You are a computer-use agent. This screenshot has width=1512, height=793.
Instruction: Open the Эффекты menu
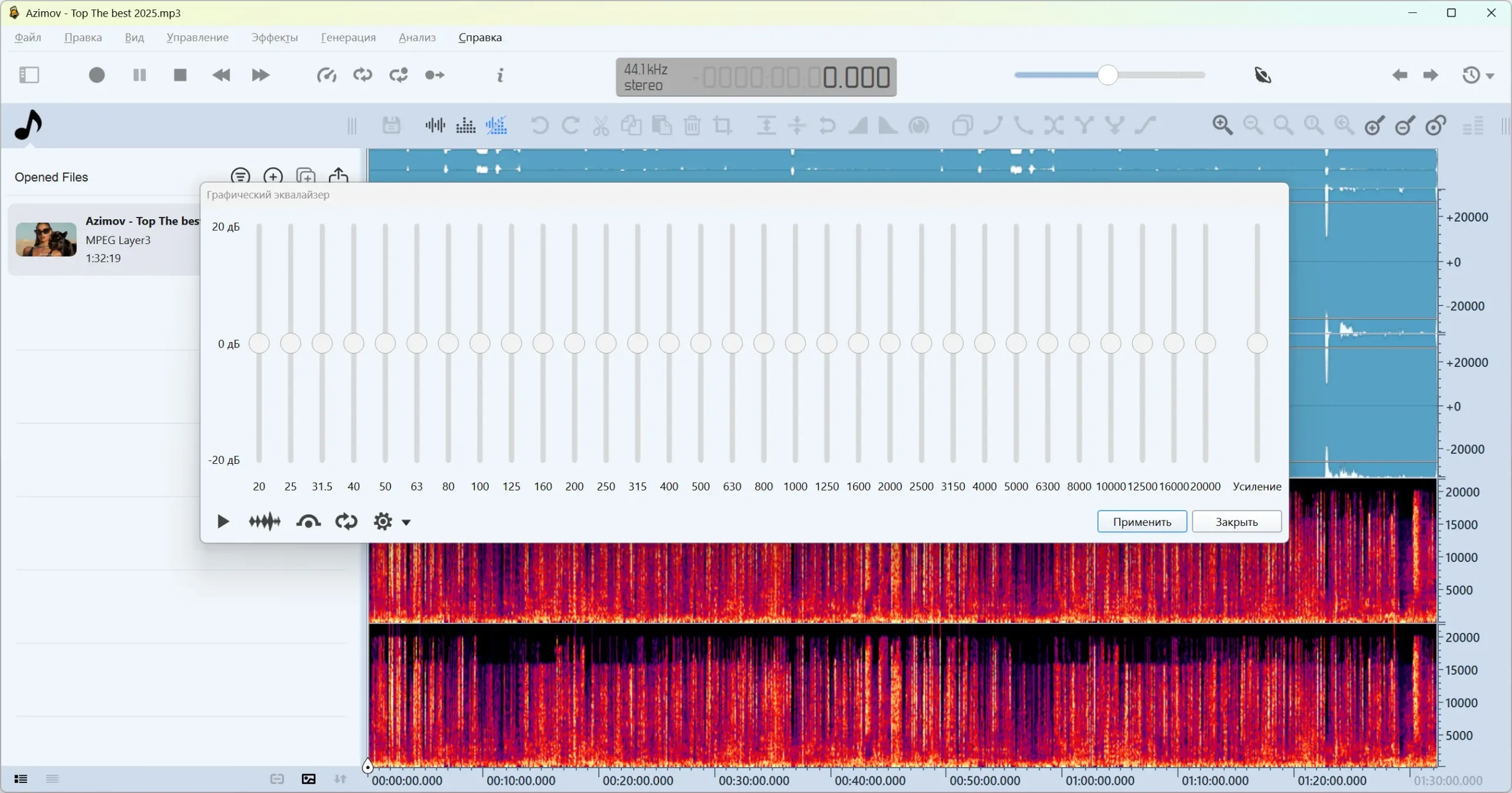pos(274,37)
